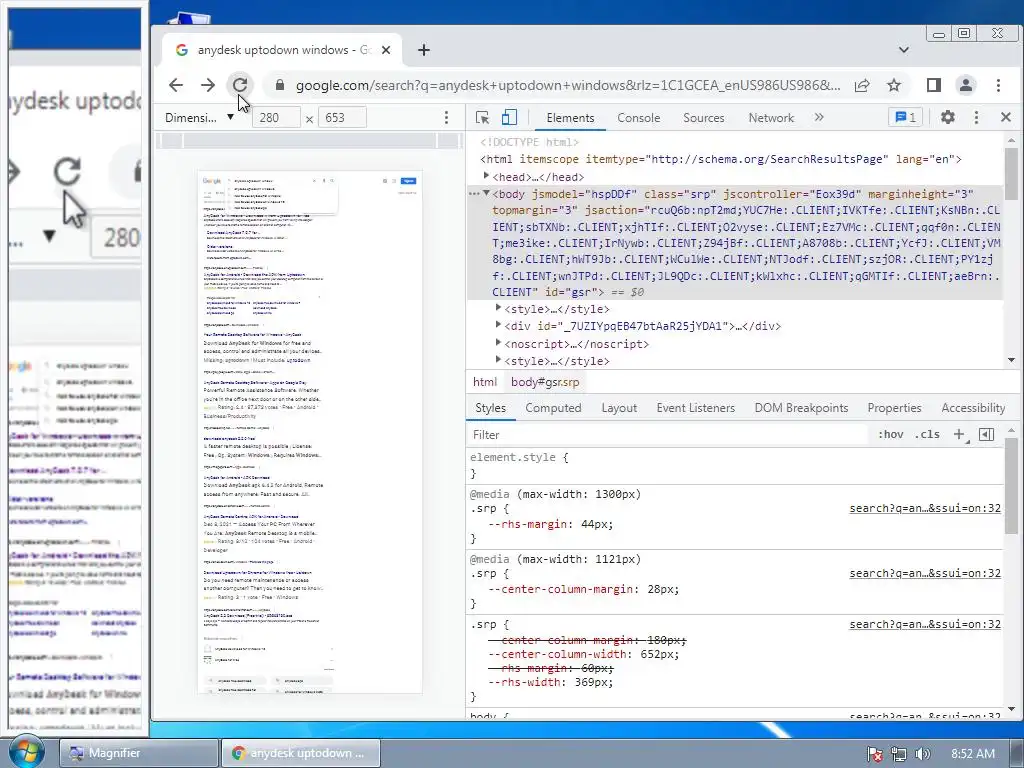Image resolution: width=1024 pixels, height=768 pixels.
Task: Expand the first style element node
Action: (498, 308)
